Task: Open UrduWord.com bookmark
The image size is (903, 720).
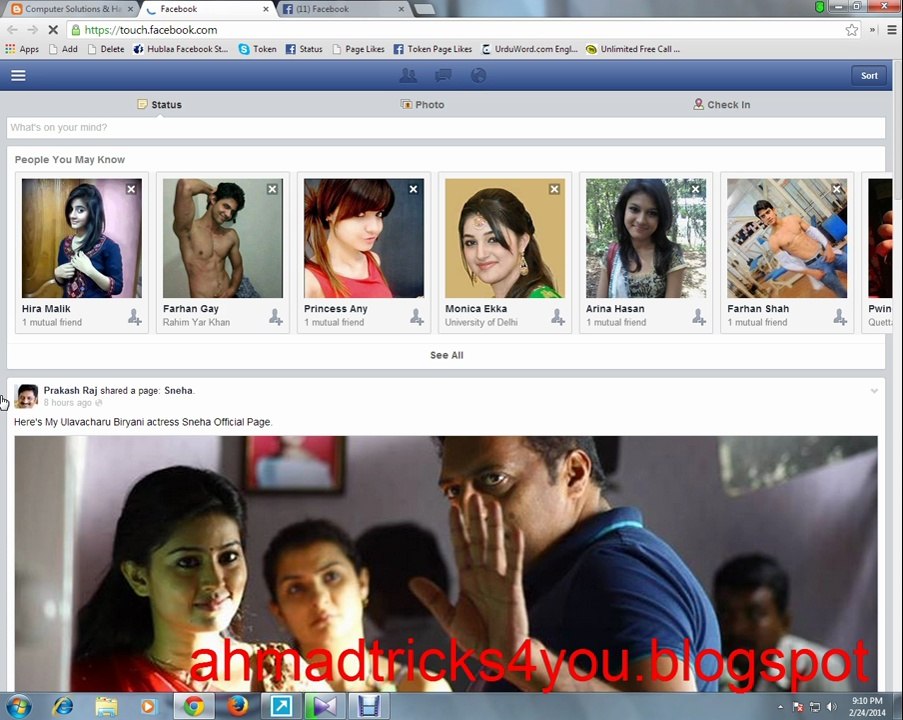Action: (529, 49)
